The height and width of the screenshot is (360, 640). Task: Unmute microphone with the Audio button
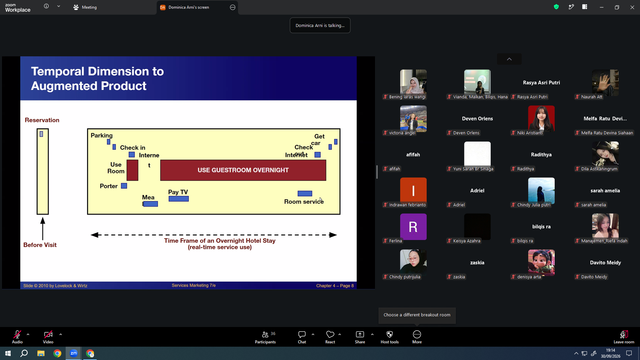(17, 336)
